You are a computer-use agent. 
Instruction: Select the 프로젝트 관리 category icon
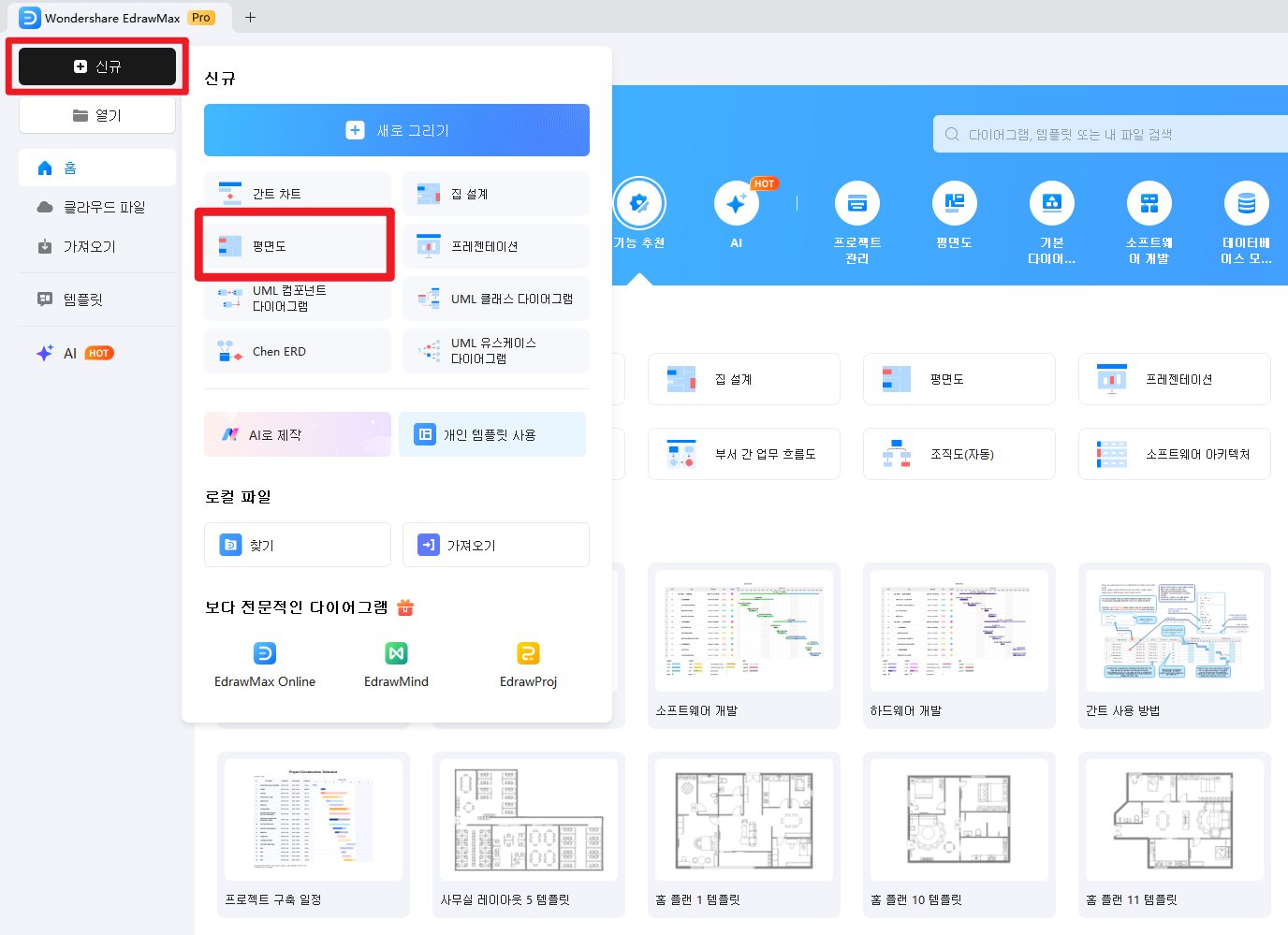pyautogui.click(x=856, y=204)
